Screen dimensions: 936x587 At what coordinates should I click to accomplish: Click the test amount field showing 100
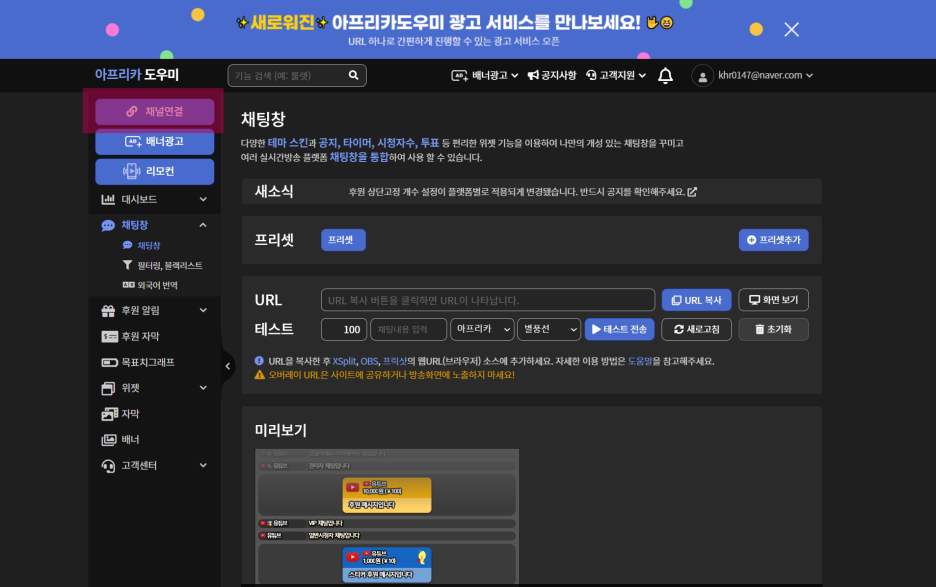point(344,330)
